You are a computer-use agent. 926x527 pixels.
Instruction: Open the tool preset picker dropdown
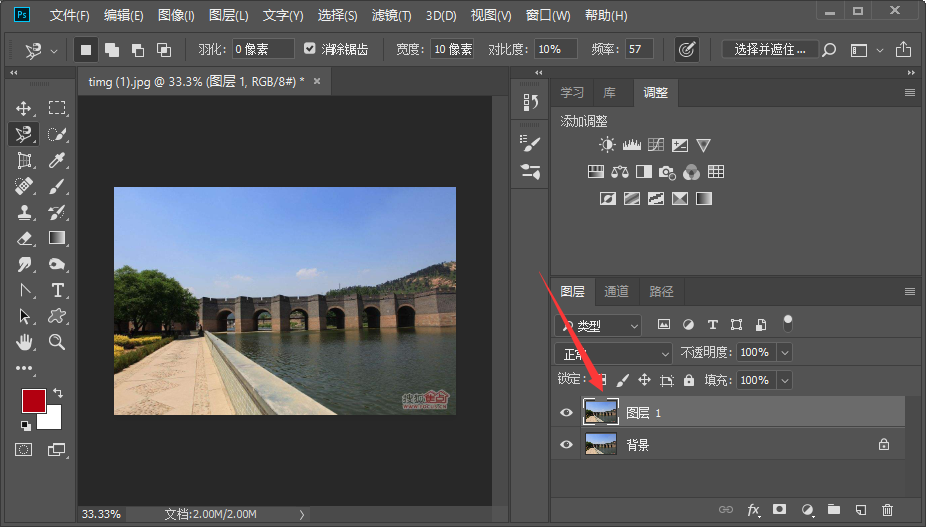[54, 51]
